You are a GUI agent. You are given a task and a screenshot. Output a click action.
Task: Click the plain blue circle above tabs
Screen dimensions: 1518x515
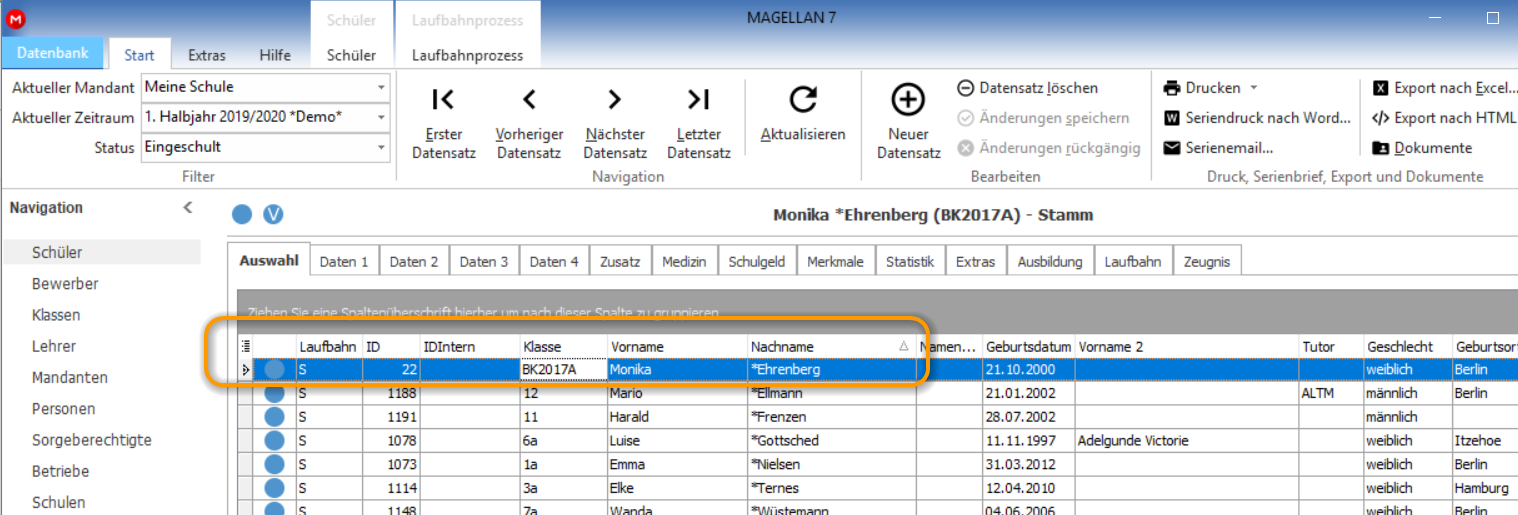(242, 214)
